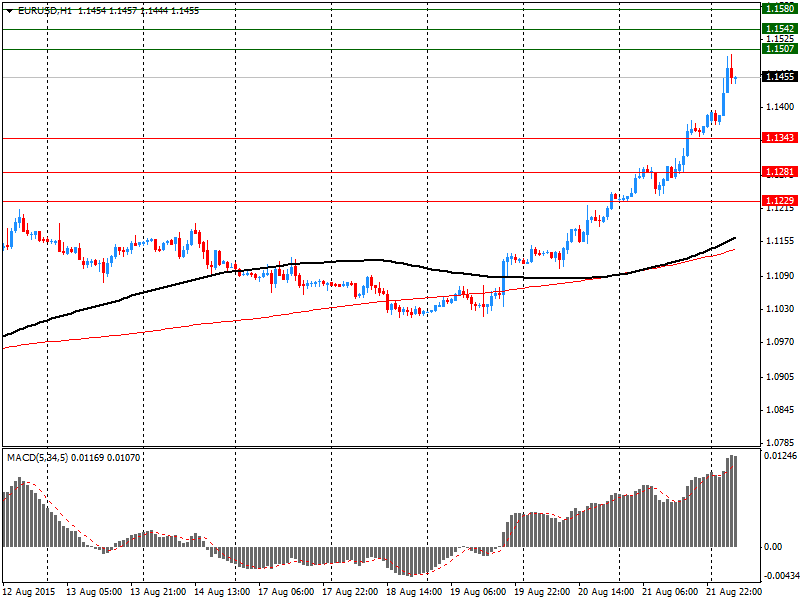This screenshot has width=800, height=600.
Task: Select the green 1.1507 resistance level label
Action: 780,48
